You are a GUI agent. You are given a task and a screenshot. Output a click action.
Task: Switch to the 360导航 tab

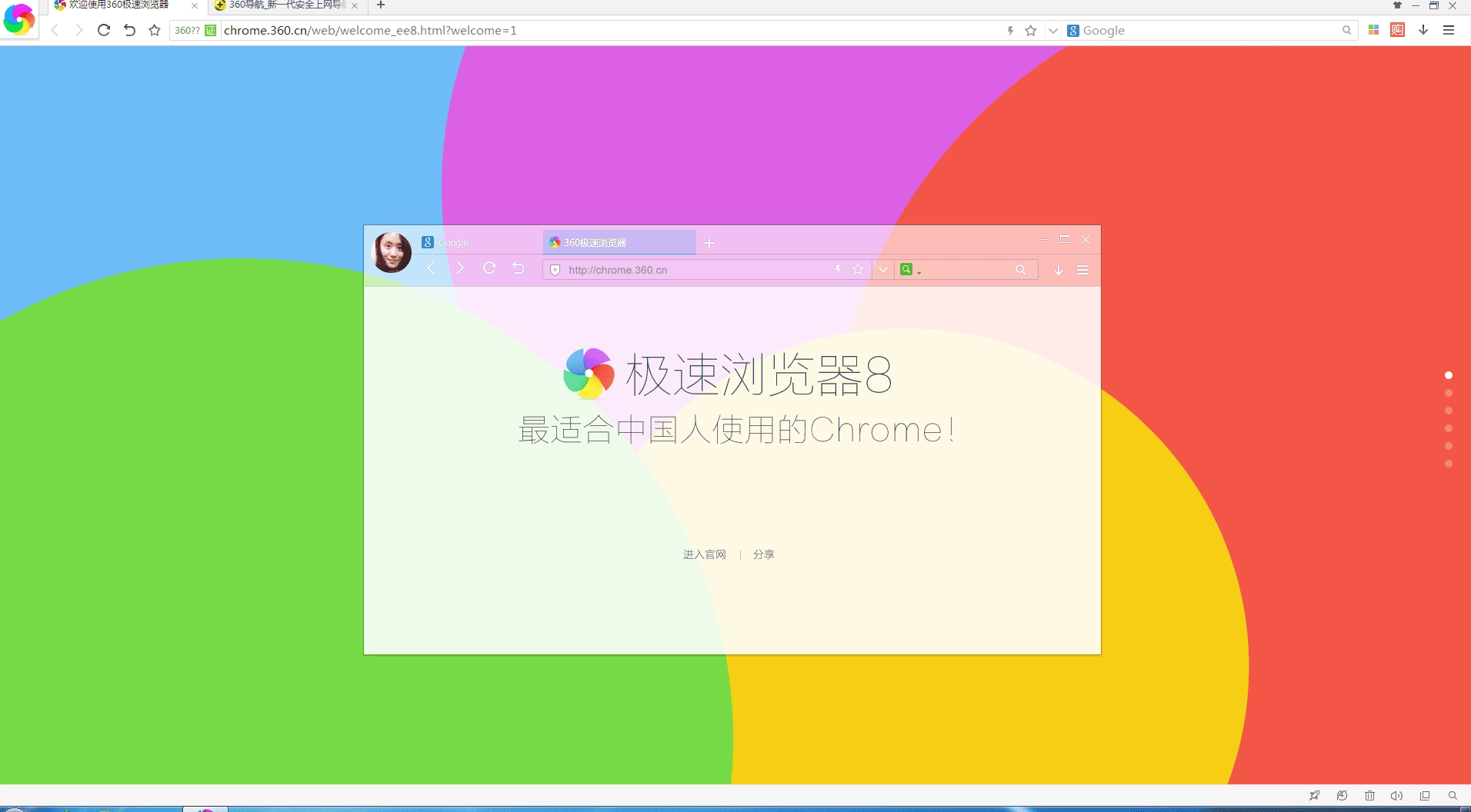[286, 5]
